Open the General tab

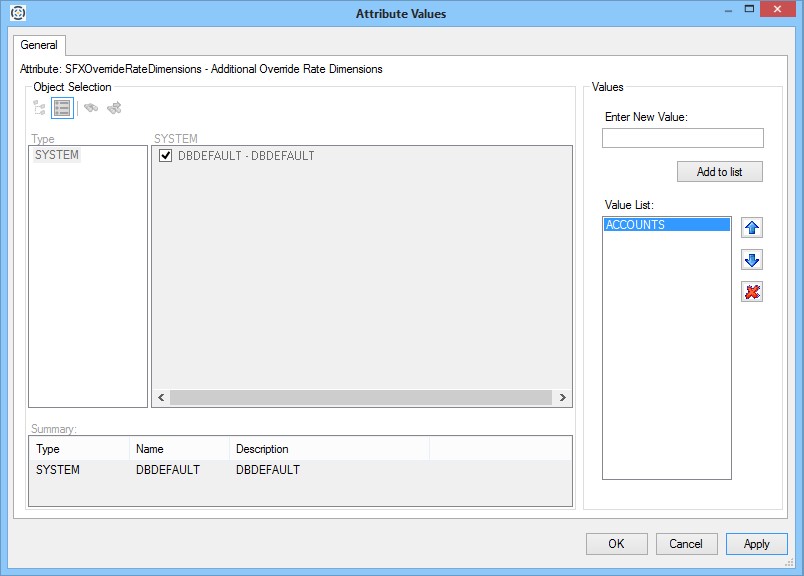(x=40, y=45)
